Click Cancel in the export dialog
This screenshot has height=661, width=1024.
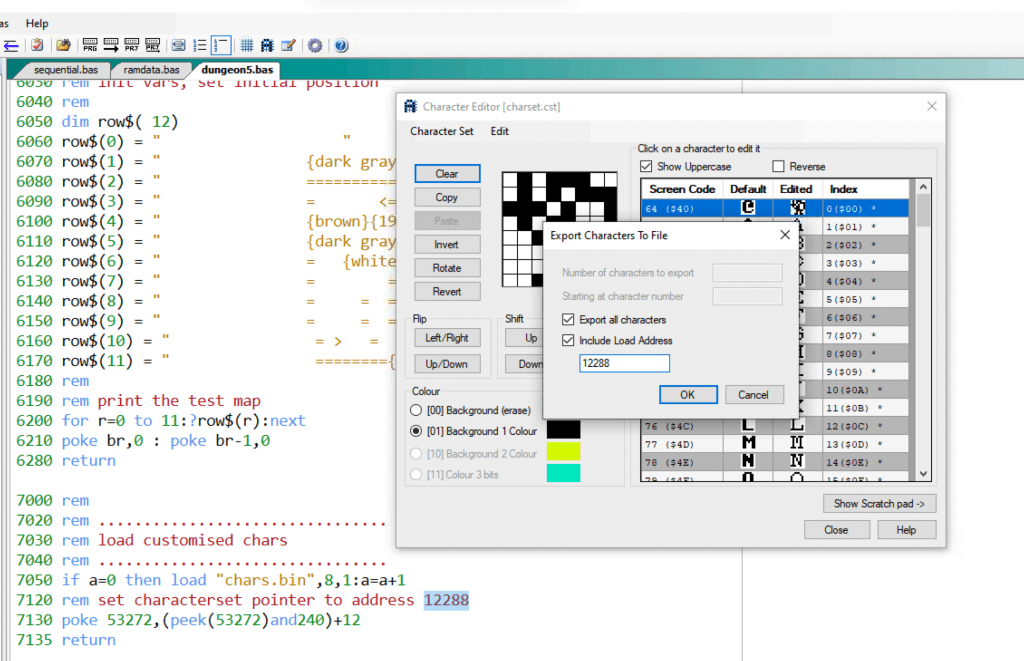point(754,395)
